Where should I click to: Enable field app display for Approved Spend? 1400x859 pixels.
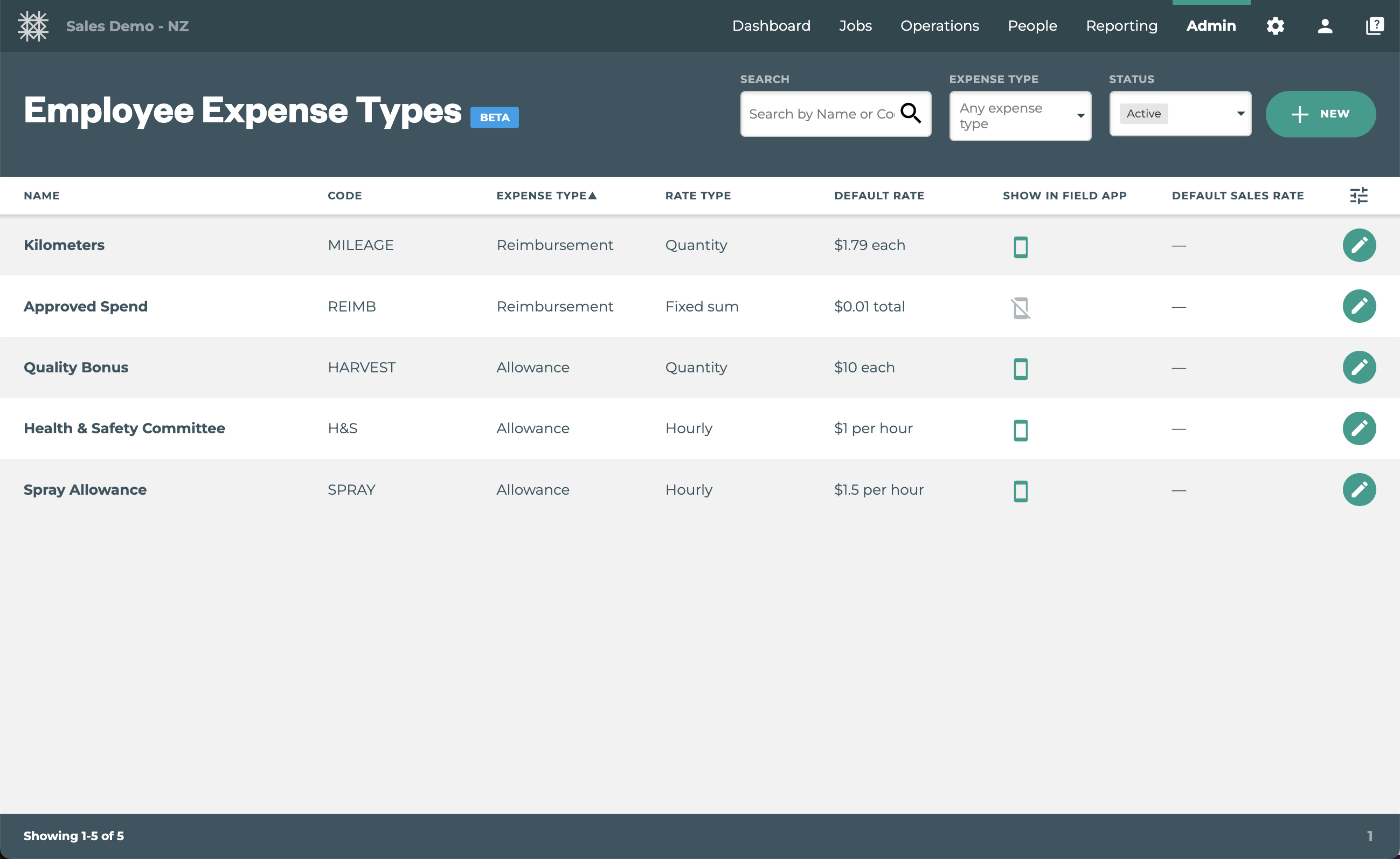point(1021,307)
